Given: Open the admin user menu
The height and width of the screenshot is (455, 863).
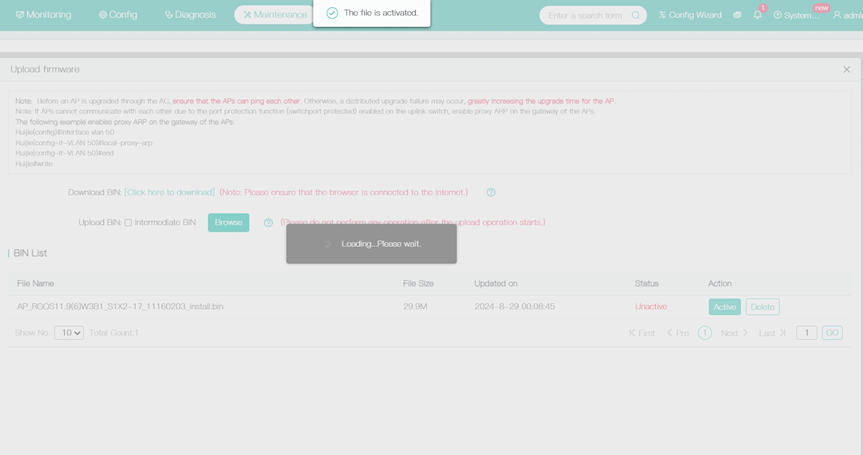Looking at the screenshot, I should pos(848,15).
